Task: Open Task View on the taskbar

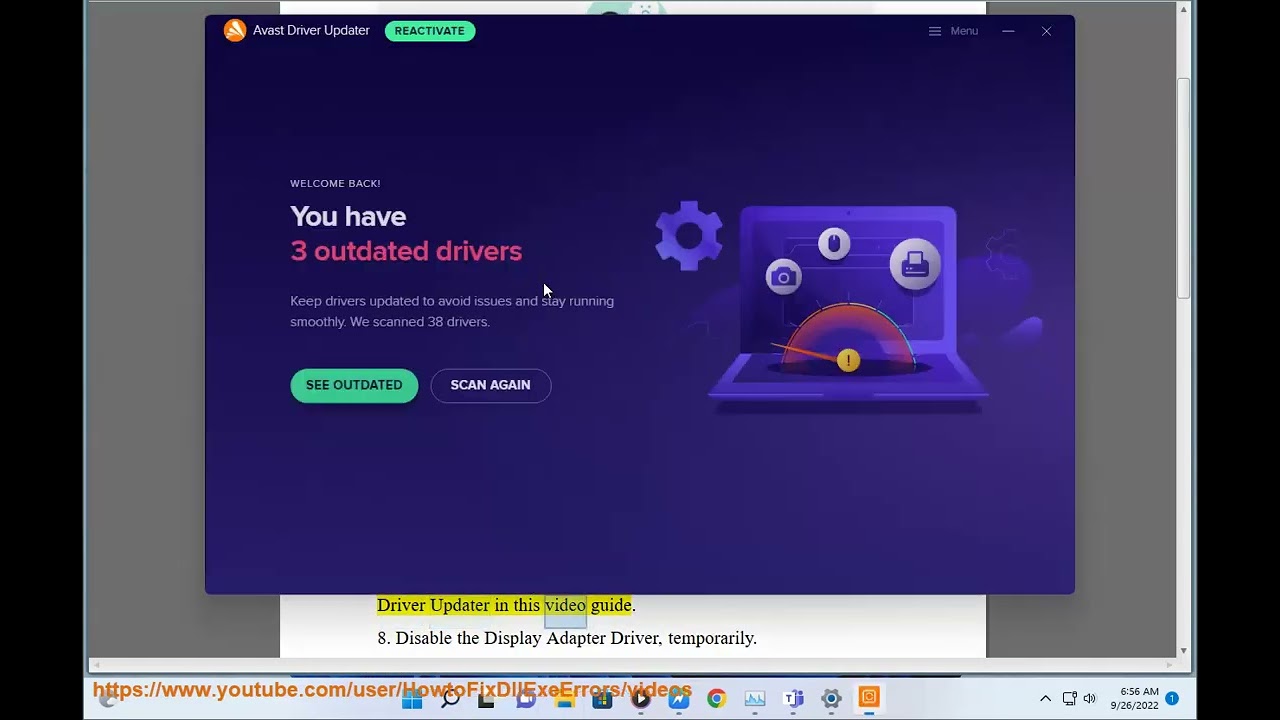Action: pyautogui.click(x=487, y=699)
